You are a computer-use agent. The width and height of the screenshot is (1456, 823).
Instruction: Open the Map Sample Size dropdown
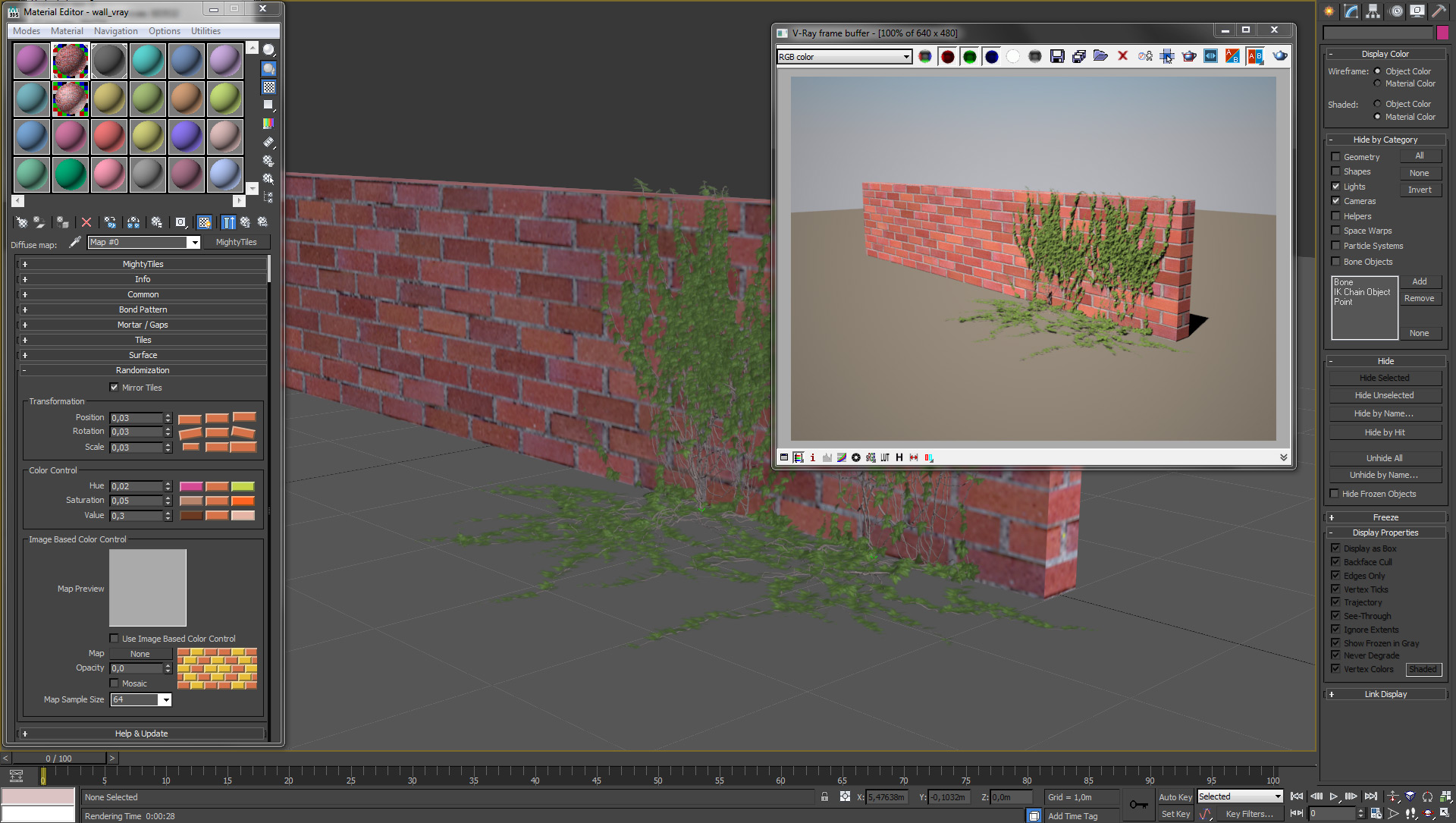click(x=165, y=700)
